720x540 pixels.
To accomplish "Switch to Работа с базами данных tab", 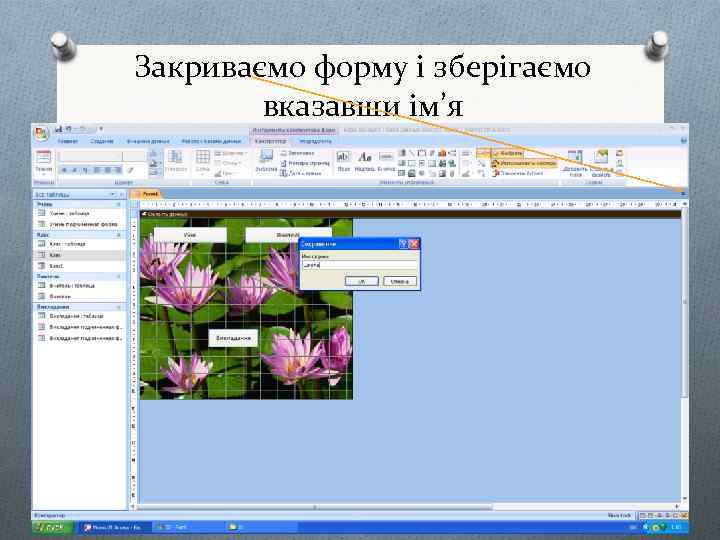I will [x=211, y=141].
